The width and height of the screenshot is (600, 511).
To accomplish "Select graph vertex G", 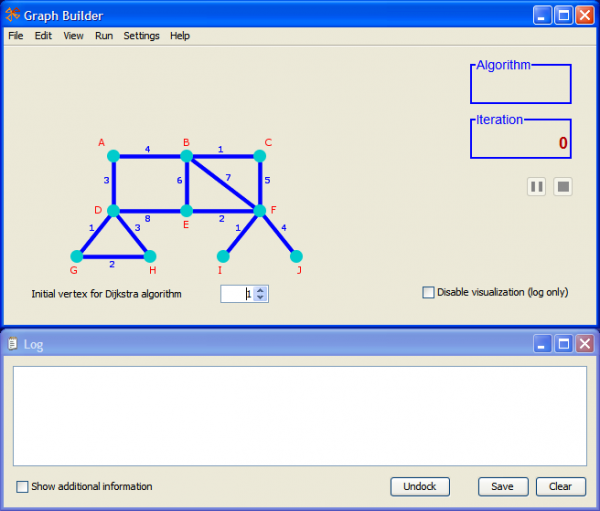I will click(77, 256).
